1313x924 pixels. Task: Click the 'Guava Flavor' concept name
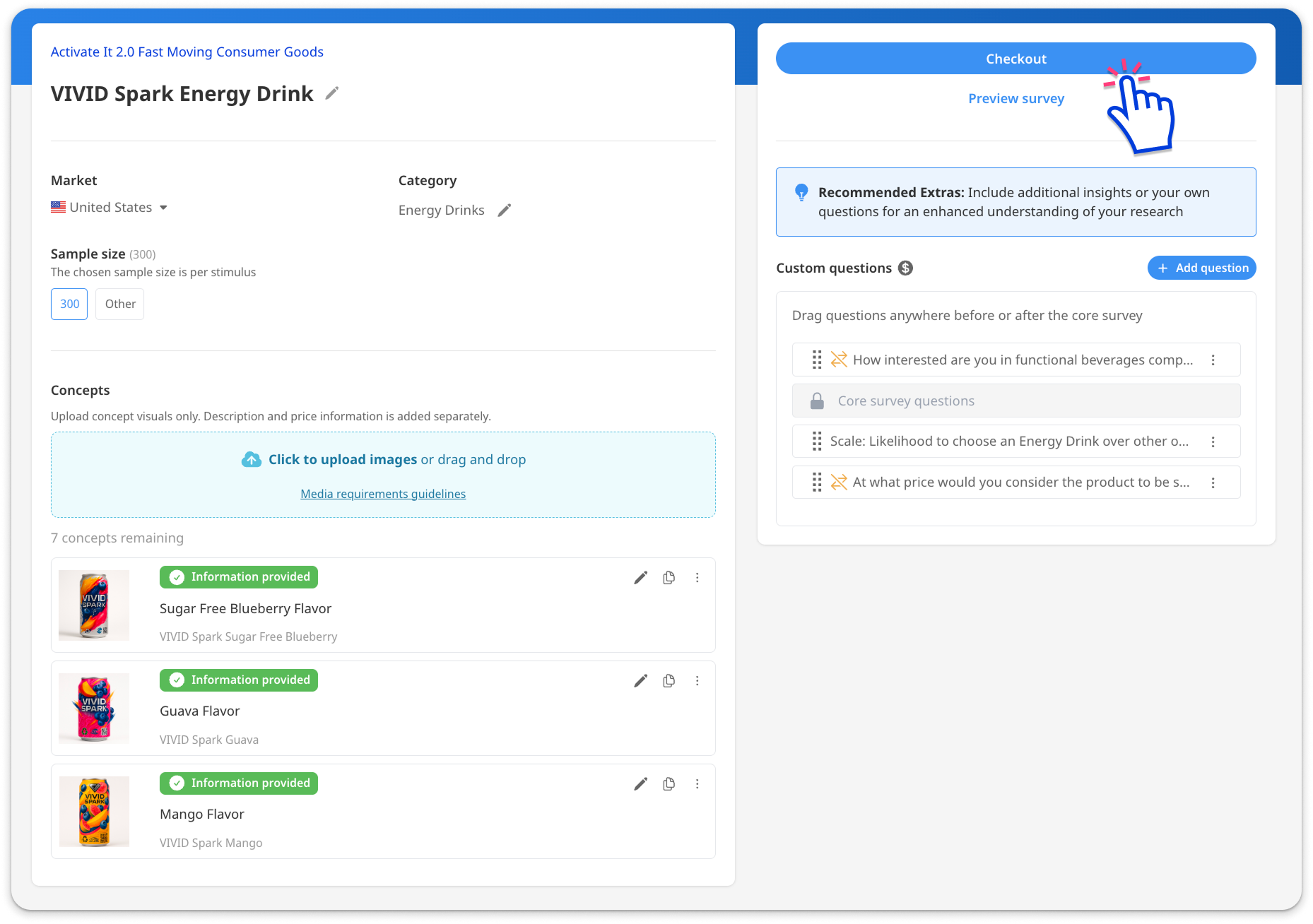199,711
